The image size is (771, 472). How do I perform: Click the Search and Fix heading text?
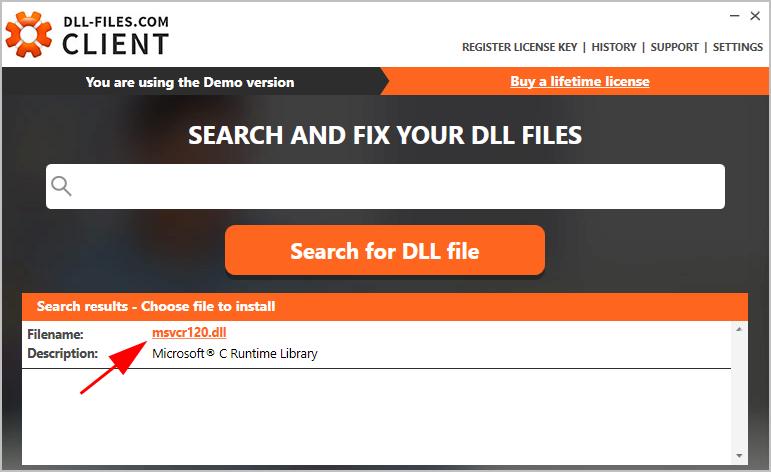tap(385, 135)
